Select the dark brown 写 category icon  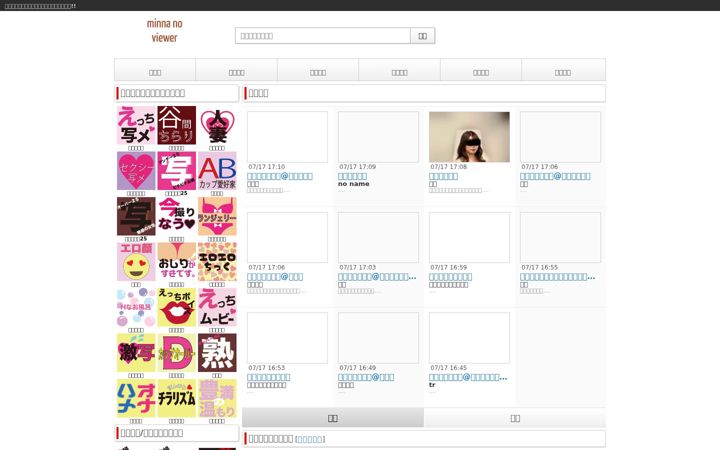coord(136,216)
